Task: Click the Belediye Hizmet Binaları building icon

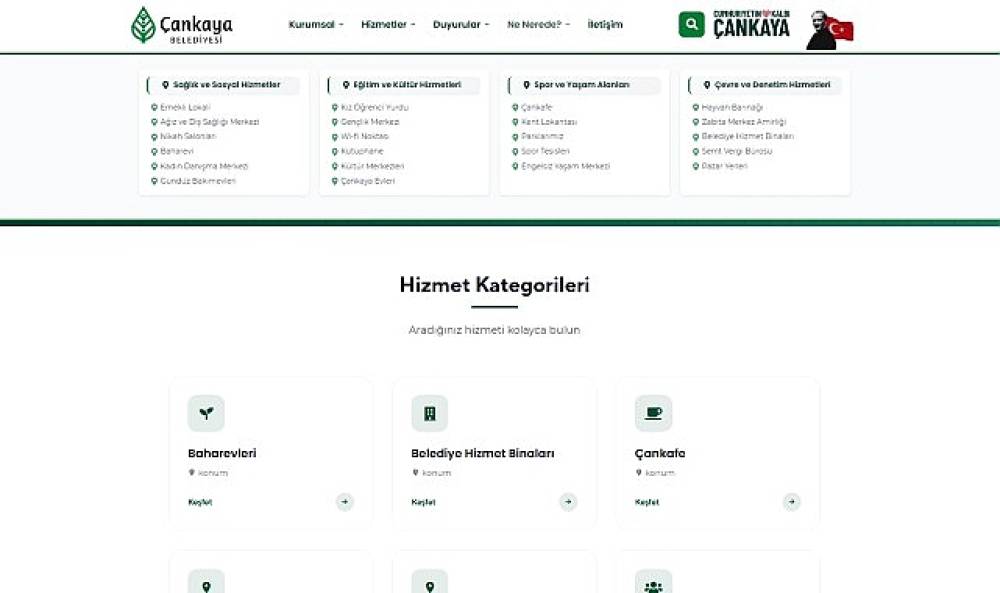Action: click(x=429, y=413)
